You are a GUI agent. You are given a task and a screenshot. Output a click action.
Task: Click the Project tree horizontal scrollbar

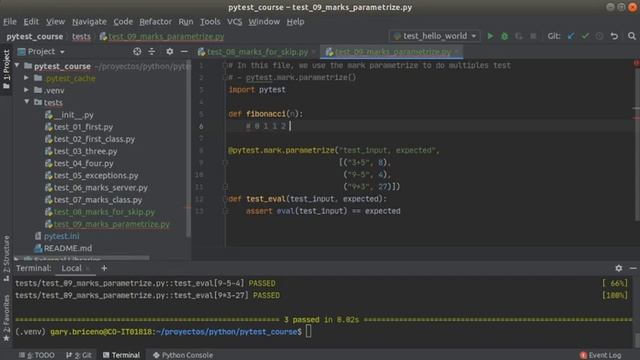tap(82, 258)
